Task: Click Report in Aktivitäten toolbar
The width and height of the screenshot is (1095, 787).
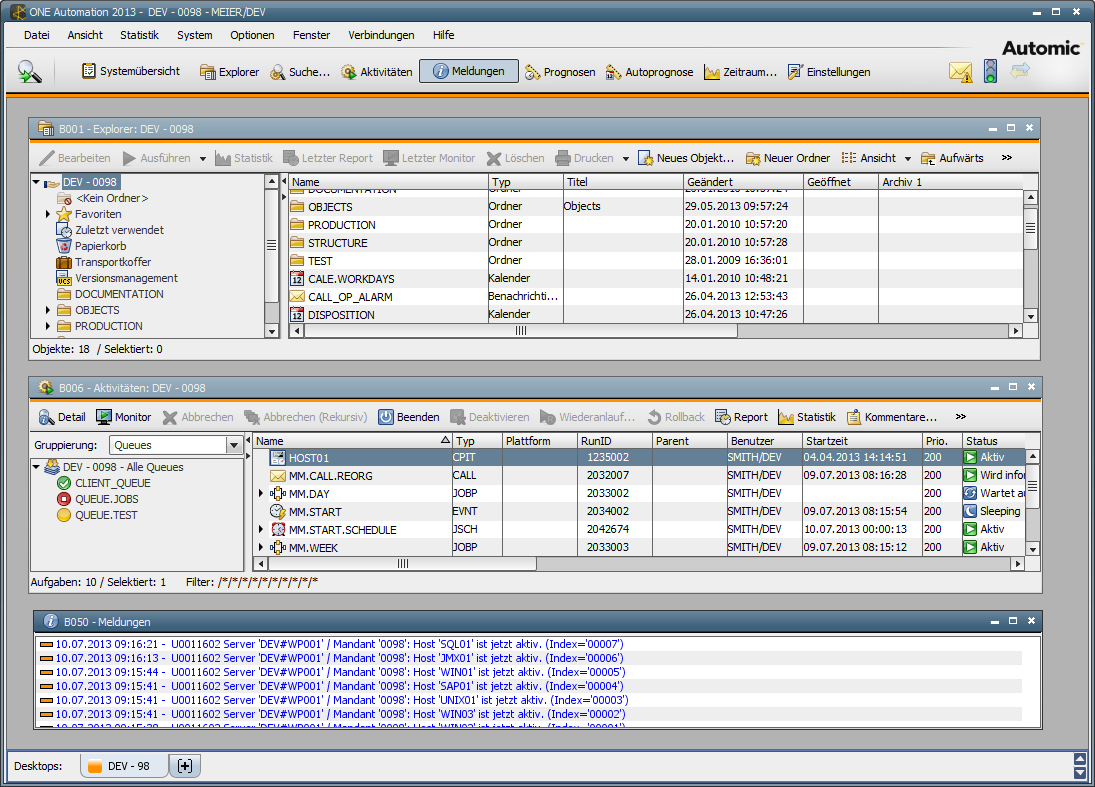Action: click(x=741, y=417)
